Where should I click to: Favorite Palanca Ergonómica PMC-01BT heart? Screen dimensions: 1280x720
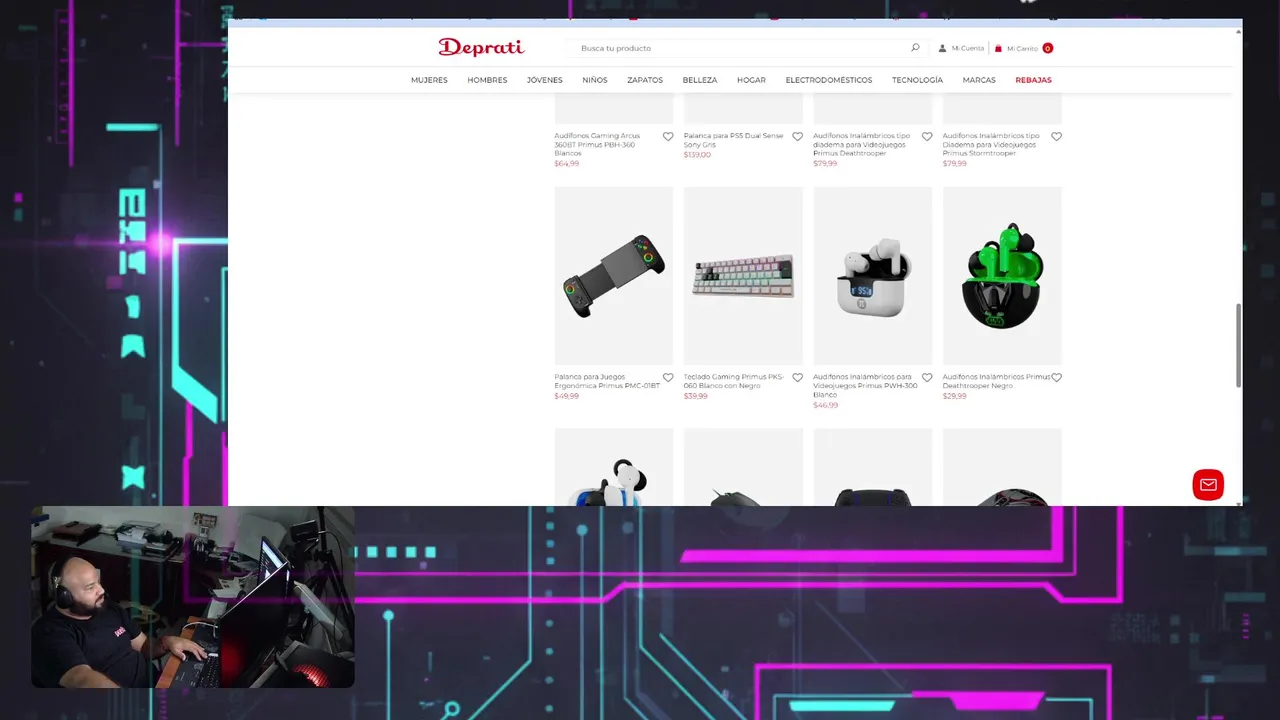tap(668, 378)
